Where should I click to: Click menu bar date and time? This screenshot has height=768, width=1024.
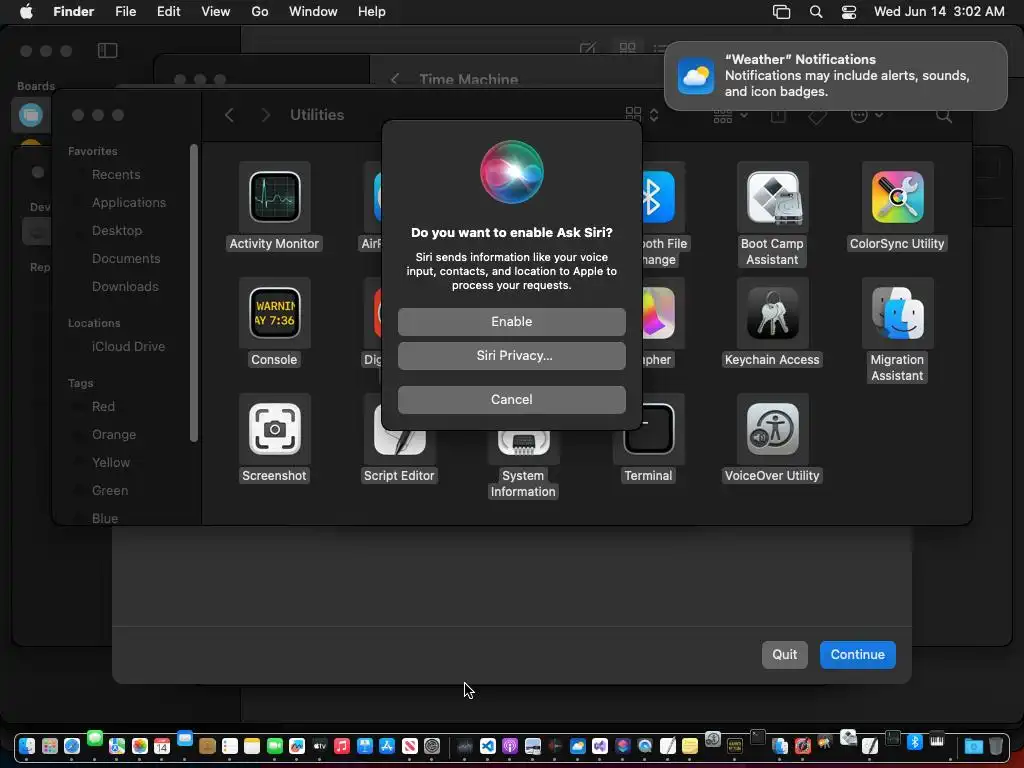click(939, 12)
